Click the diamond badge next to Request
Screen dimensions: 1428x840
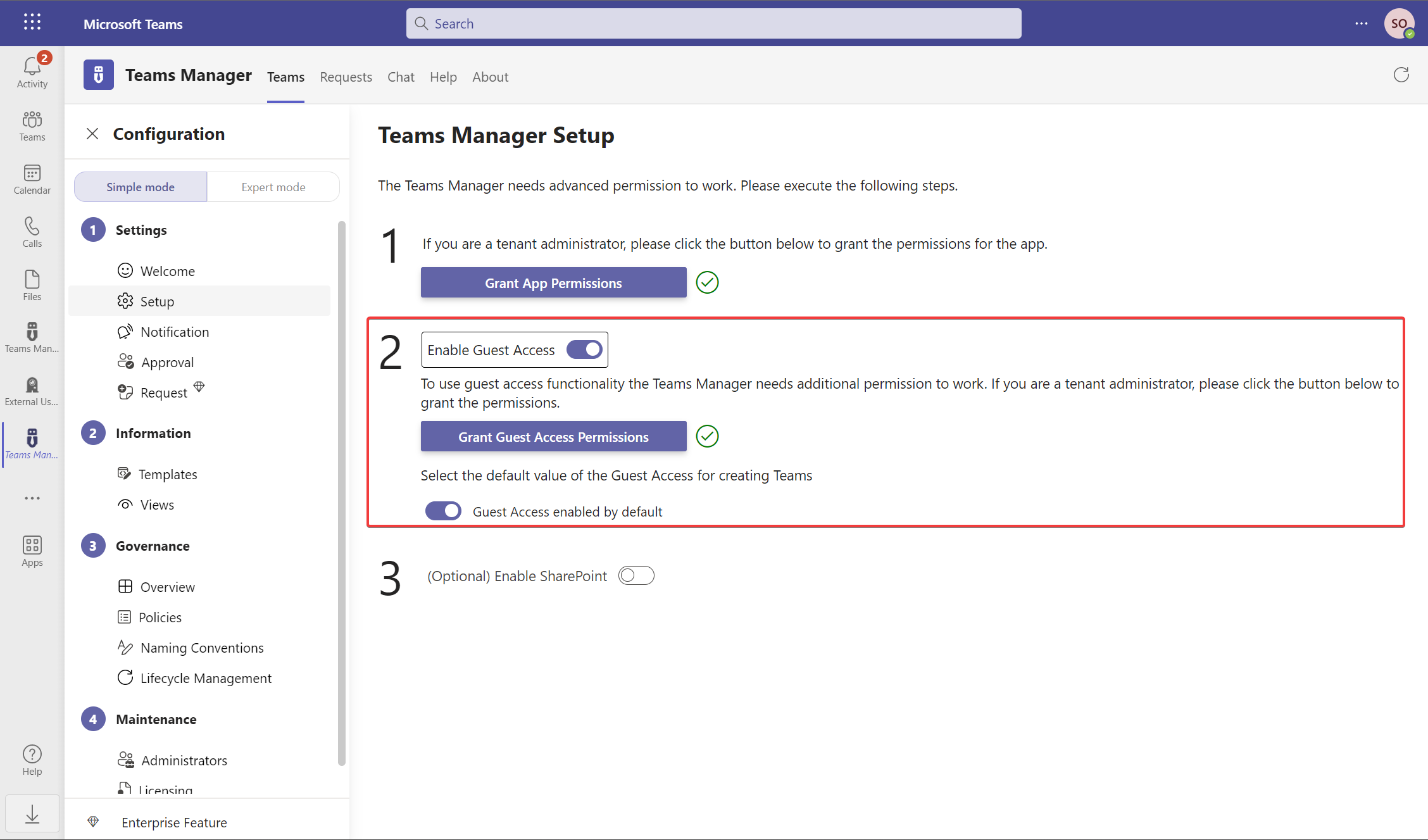(199, 386)
